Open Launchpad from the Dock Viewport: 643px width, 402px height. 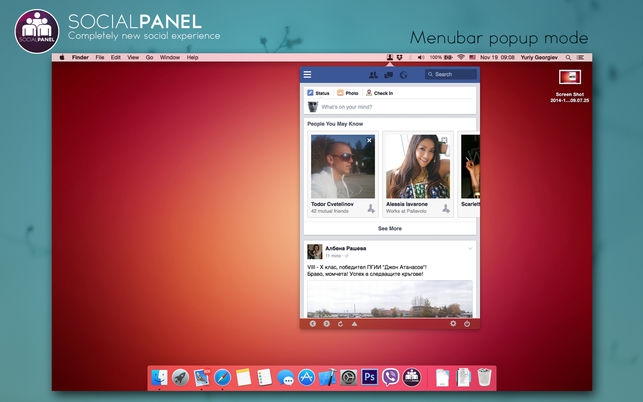(x=180, y=377)
